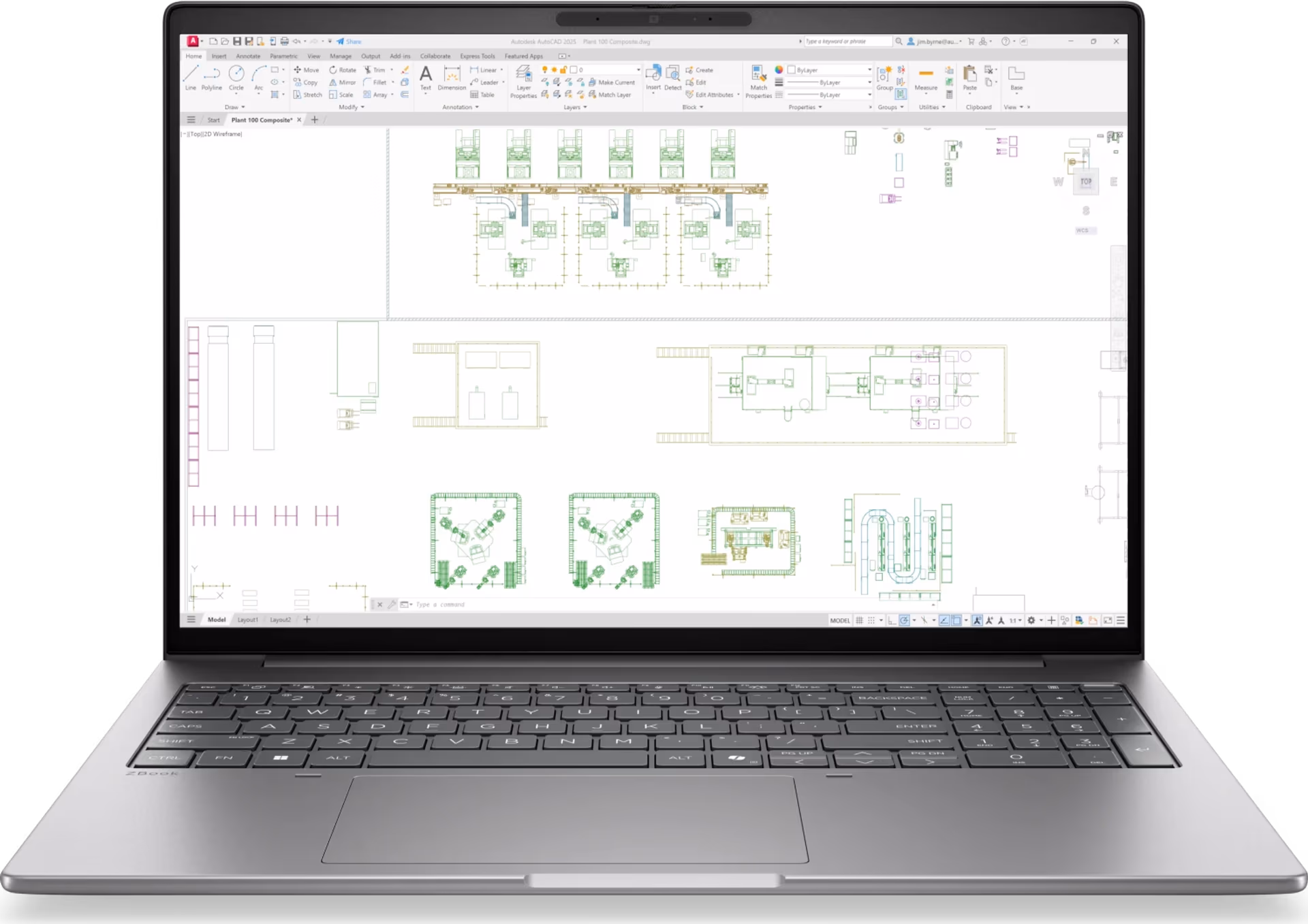
Task: Expand the Modify panel
Action: point(352,107)
